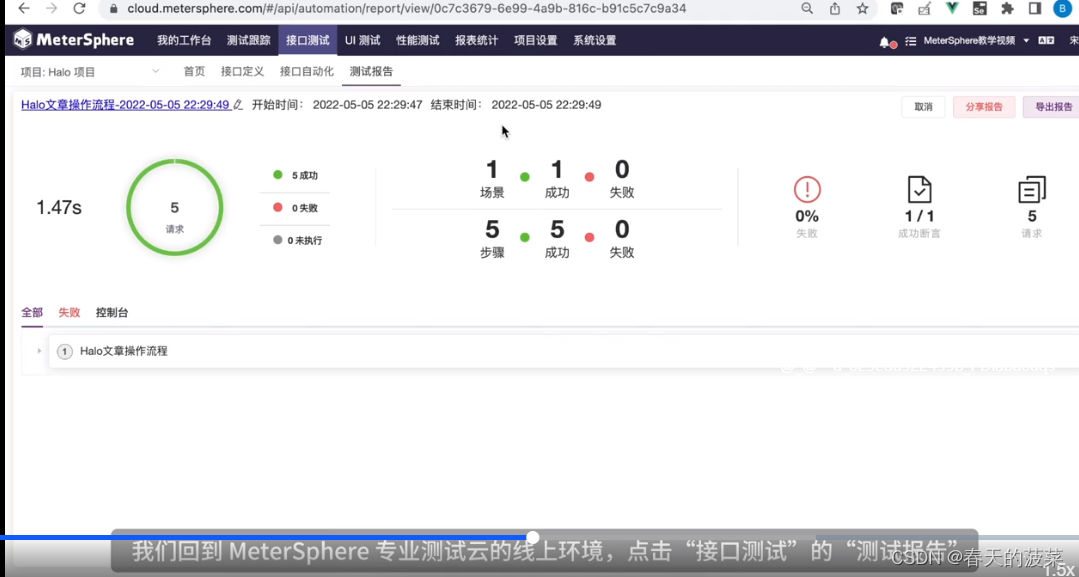
Task: Click the browser forward arrow
Action: 52,8
